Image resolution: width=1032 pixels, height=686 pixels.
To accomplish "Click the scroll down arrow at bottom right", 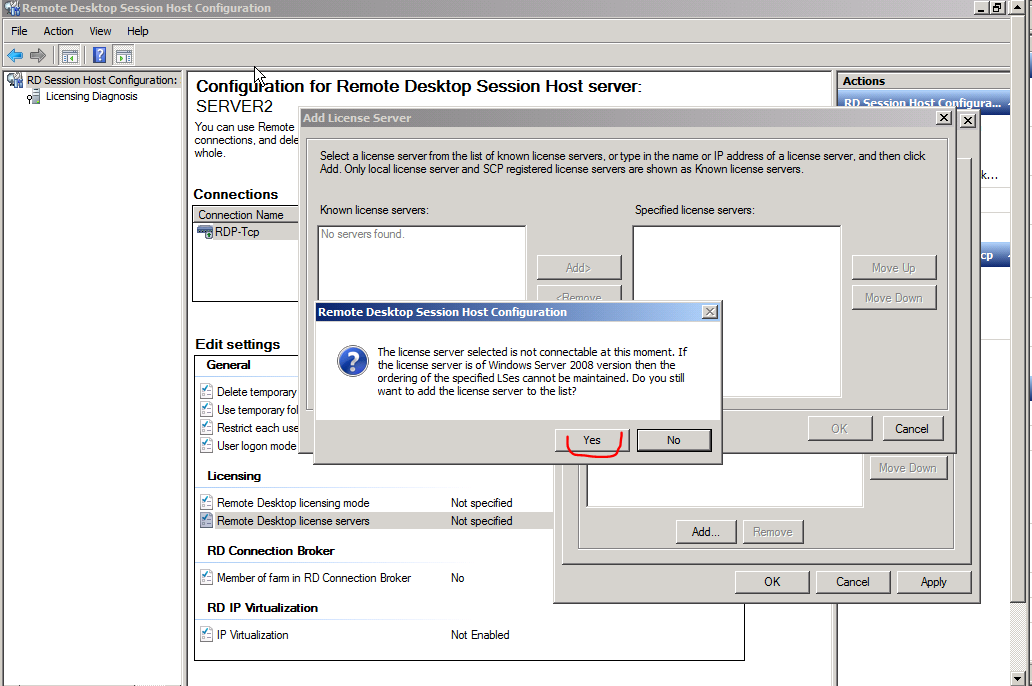I will [1018, 677].
